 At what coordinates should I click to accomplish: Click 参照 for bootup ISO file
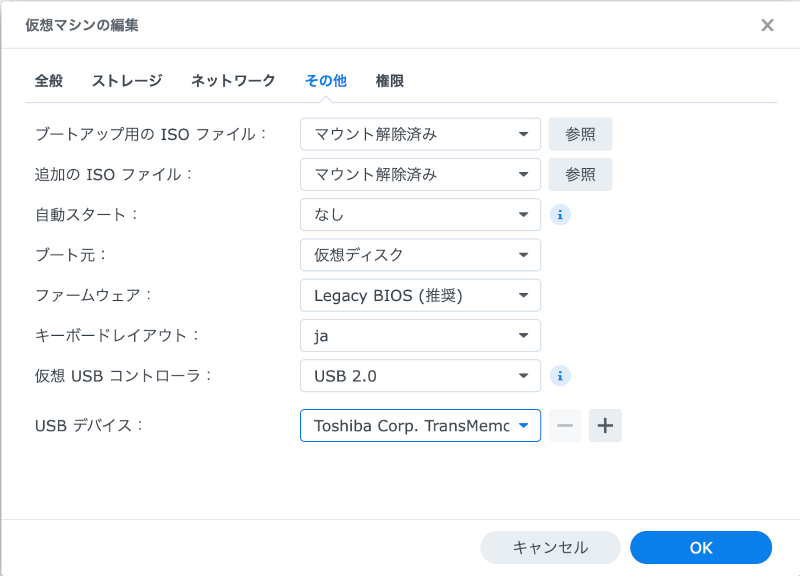click(x=580, y=134)
